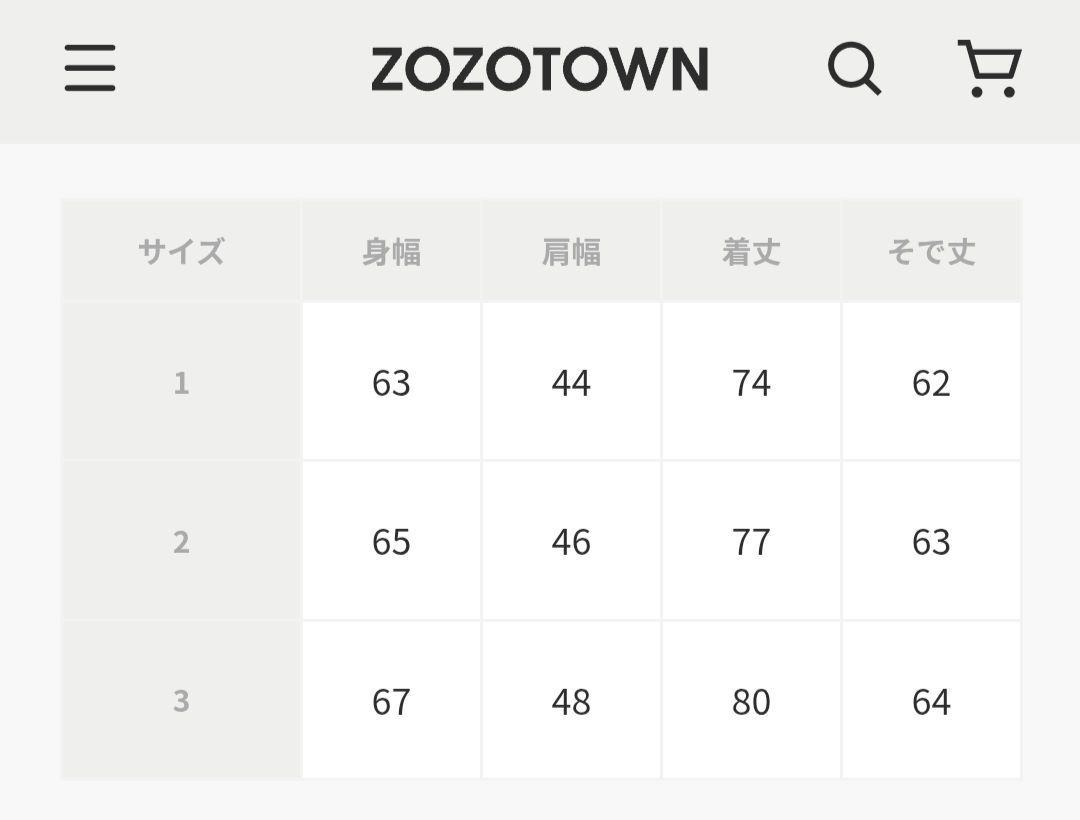Select the サイズ column header
Viewport: 1080px width, 820px height.
[181, 251]
